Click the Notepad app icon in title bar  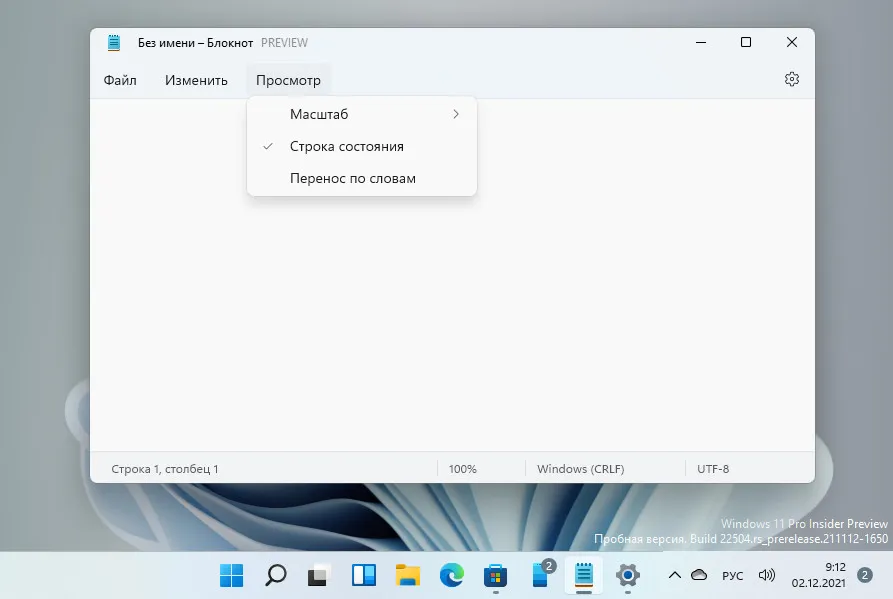114,43
